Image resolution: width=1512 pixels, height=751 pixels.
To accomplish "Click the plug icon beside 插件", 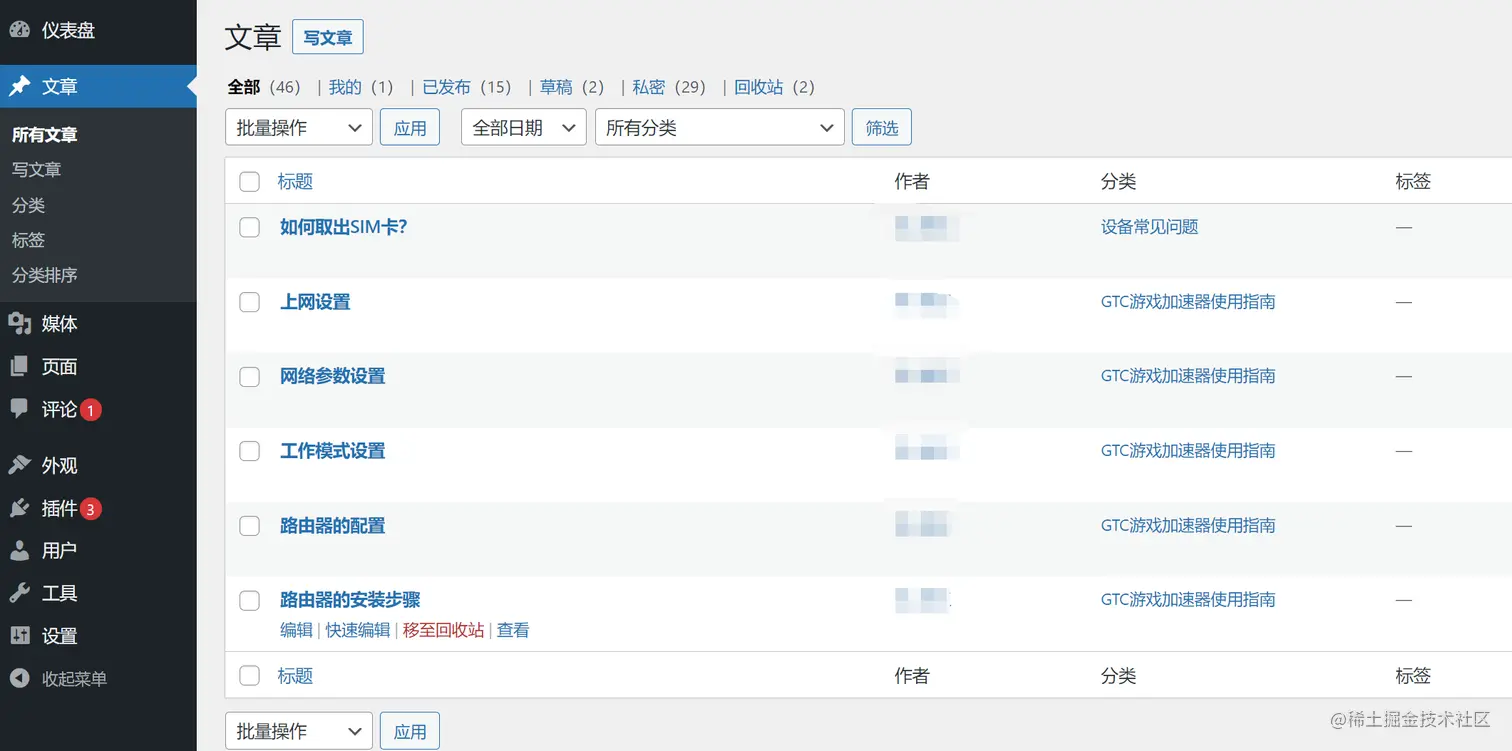I will 20,508.
